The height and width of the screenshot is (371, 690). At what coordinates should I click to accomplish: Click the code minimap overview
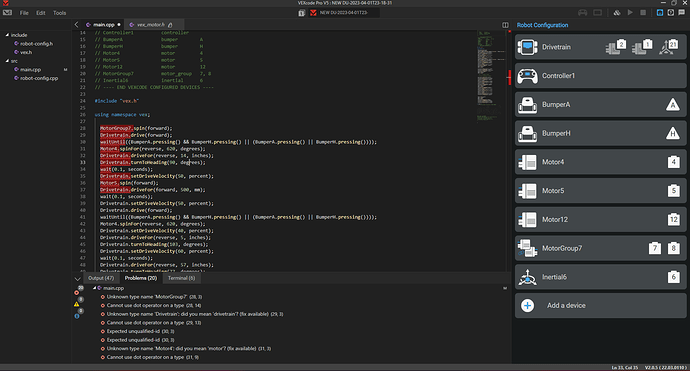click(491, 76)
